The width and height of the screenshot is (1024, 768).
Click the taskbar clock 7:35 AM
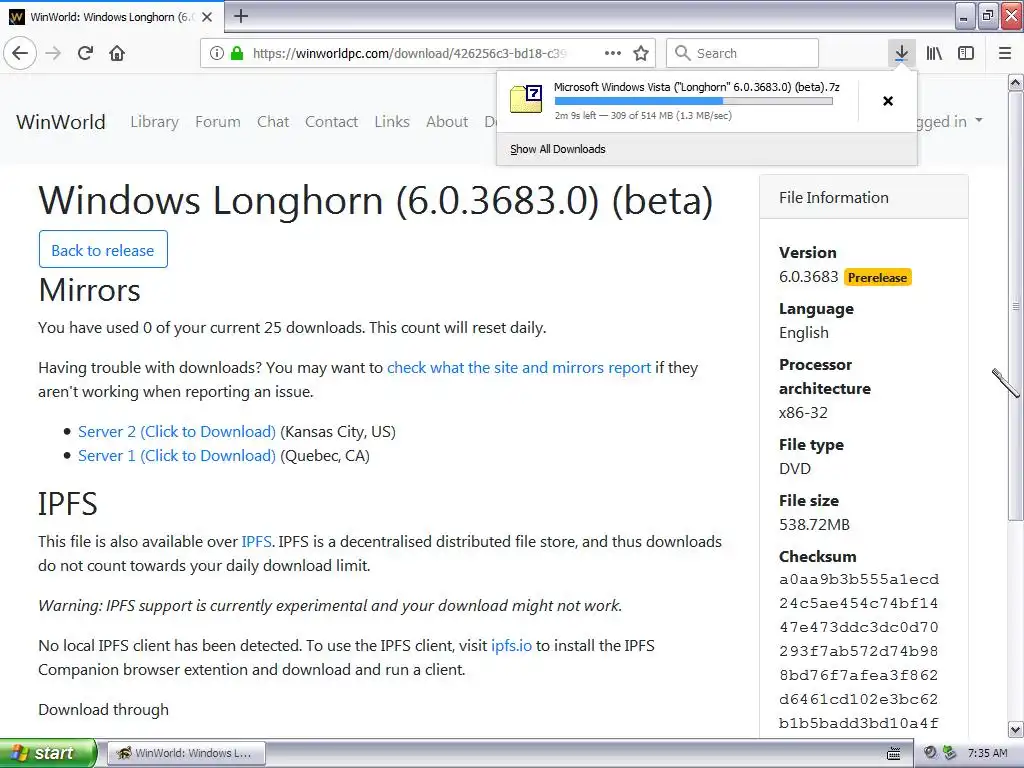point(987,753)
